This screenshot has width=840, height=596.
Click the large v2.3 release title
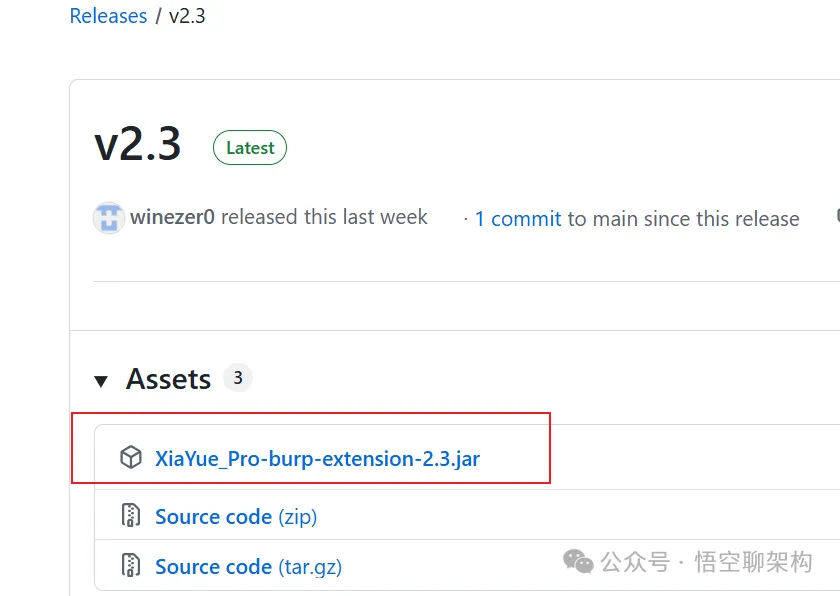[x=138, y=145]
